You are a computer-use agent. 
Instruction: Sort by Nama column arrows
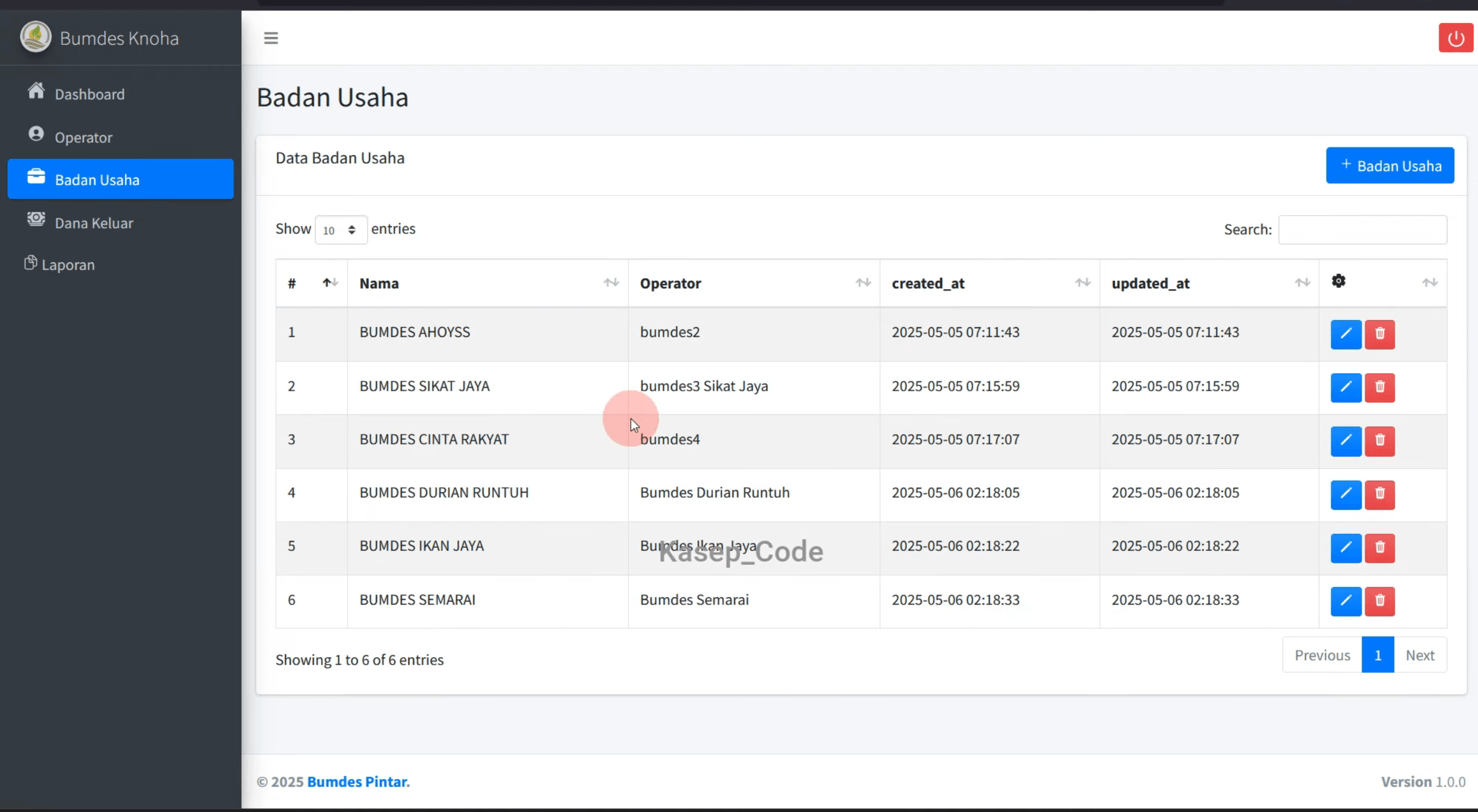tap(611, 283)
